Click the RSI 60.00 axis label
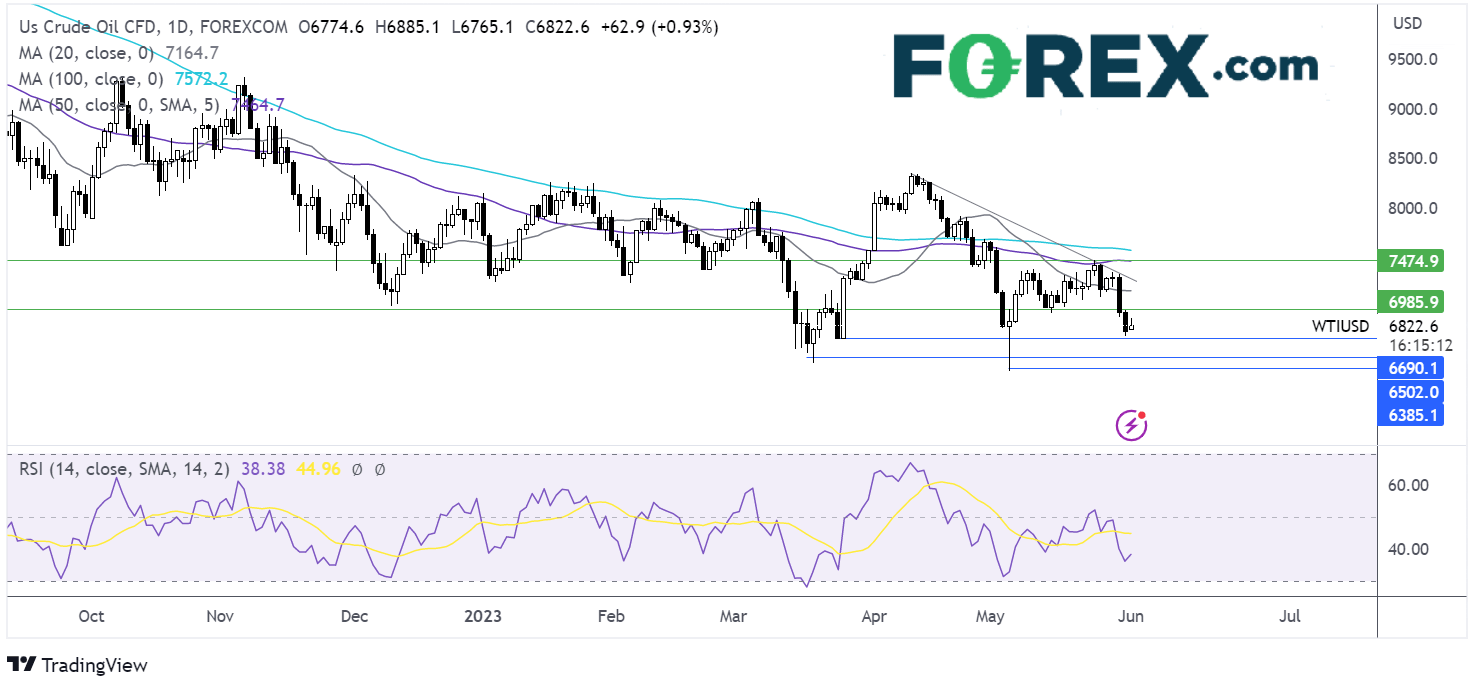 click(x=1408, y=485)
